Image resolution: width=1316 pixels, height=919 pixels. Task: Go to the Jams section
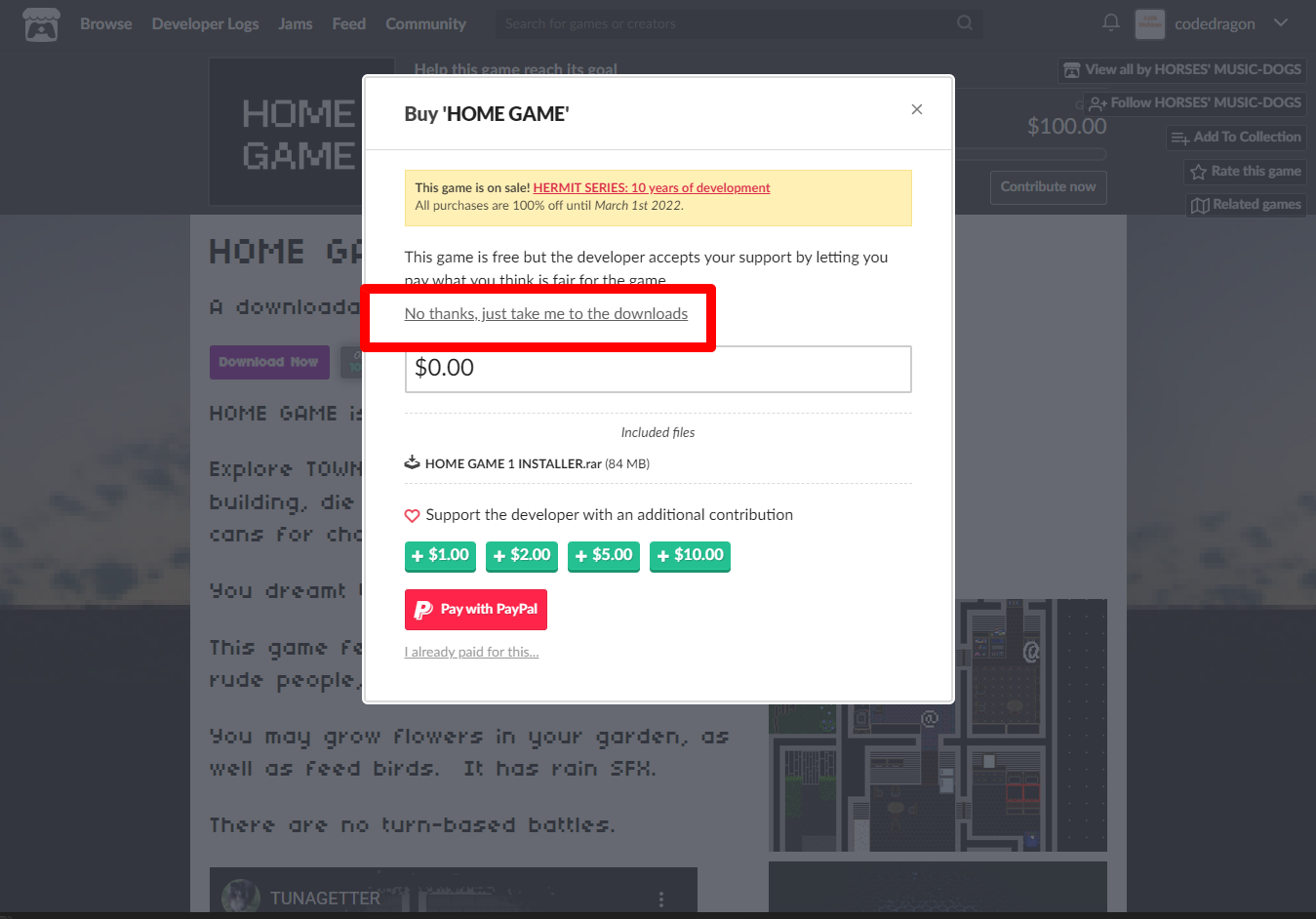(x=295, y=23)
